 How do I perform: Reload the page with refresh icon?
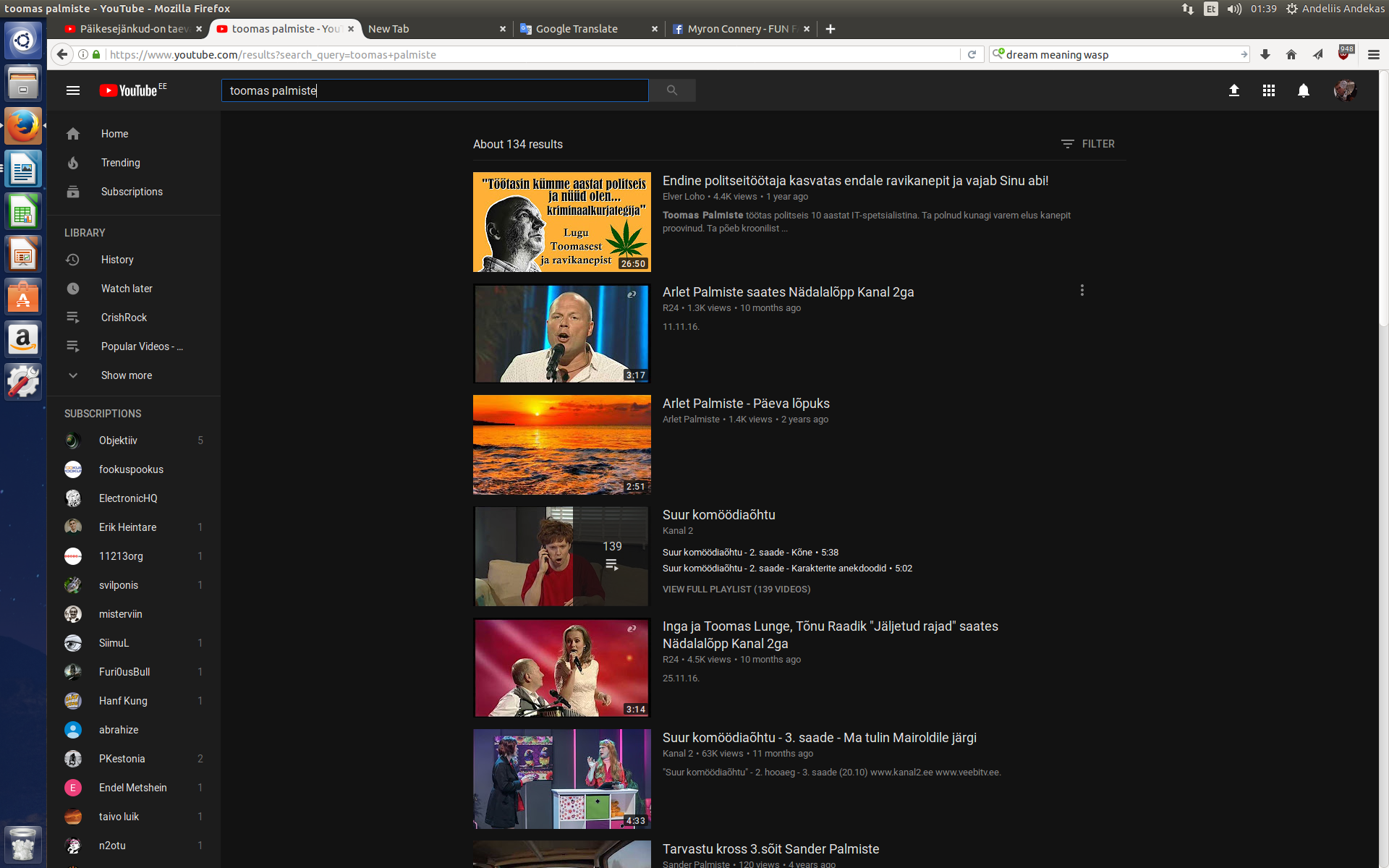pos(972,54)
